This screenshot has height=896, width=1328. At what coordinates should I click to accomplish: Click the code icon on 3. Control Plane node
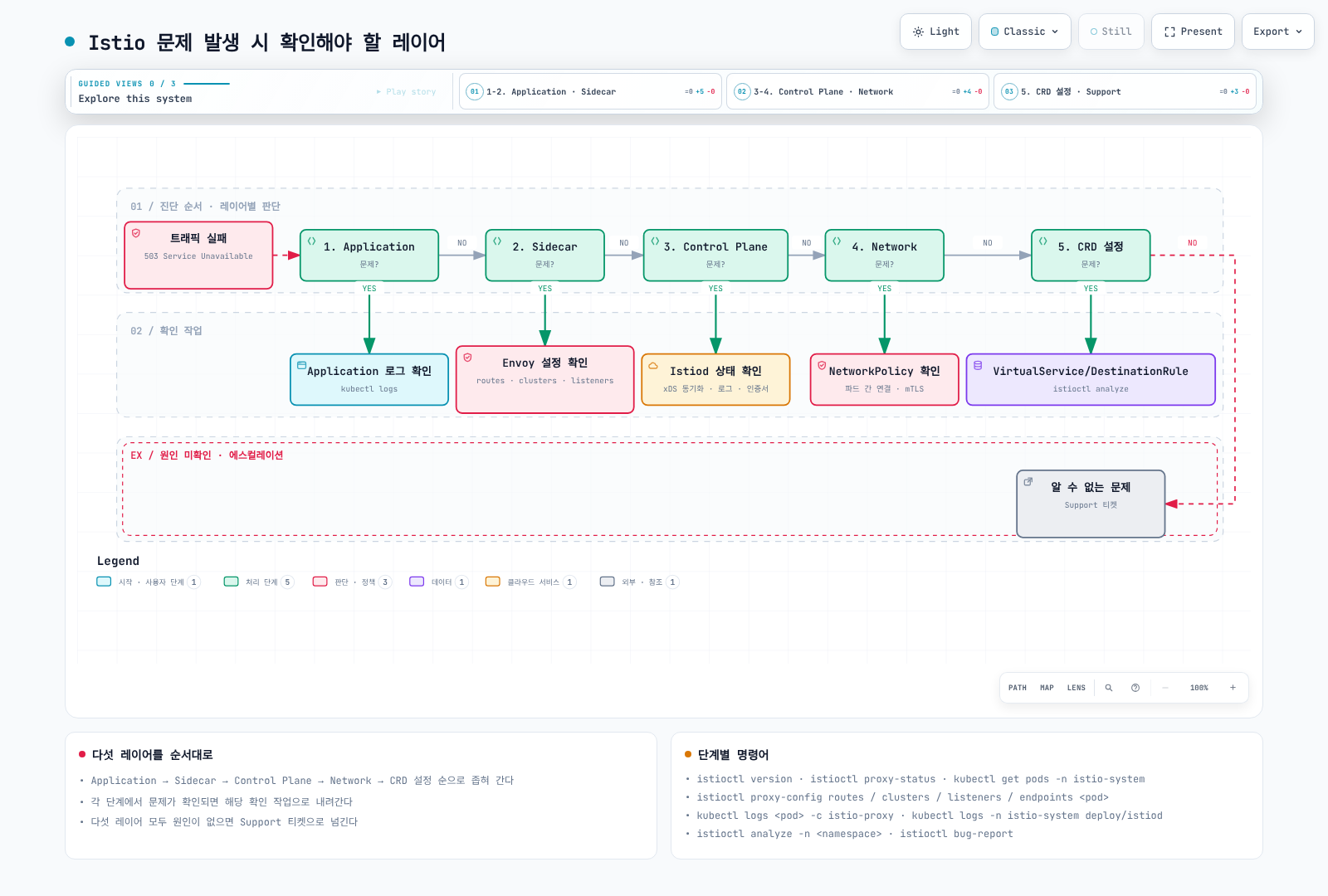[655, 241]
